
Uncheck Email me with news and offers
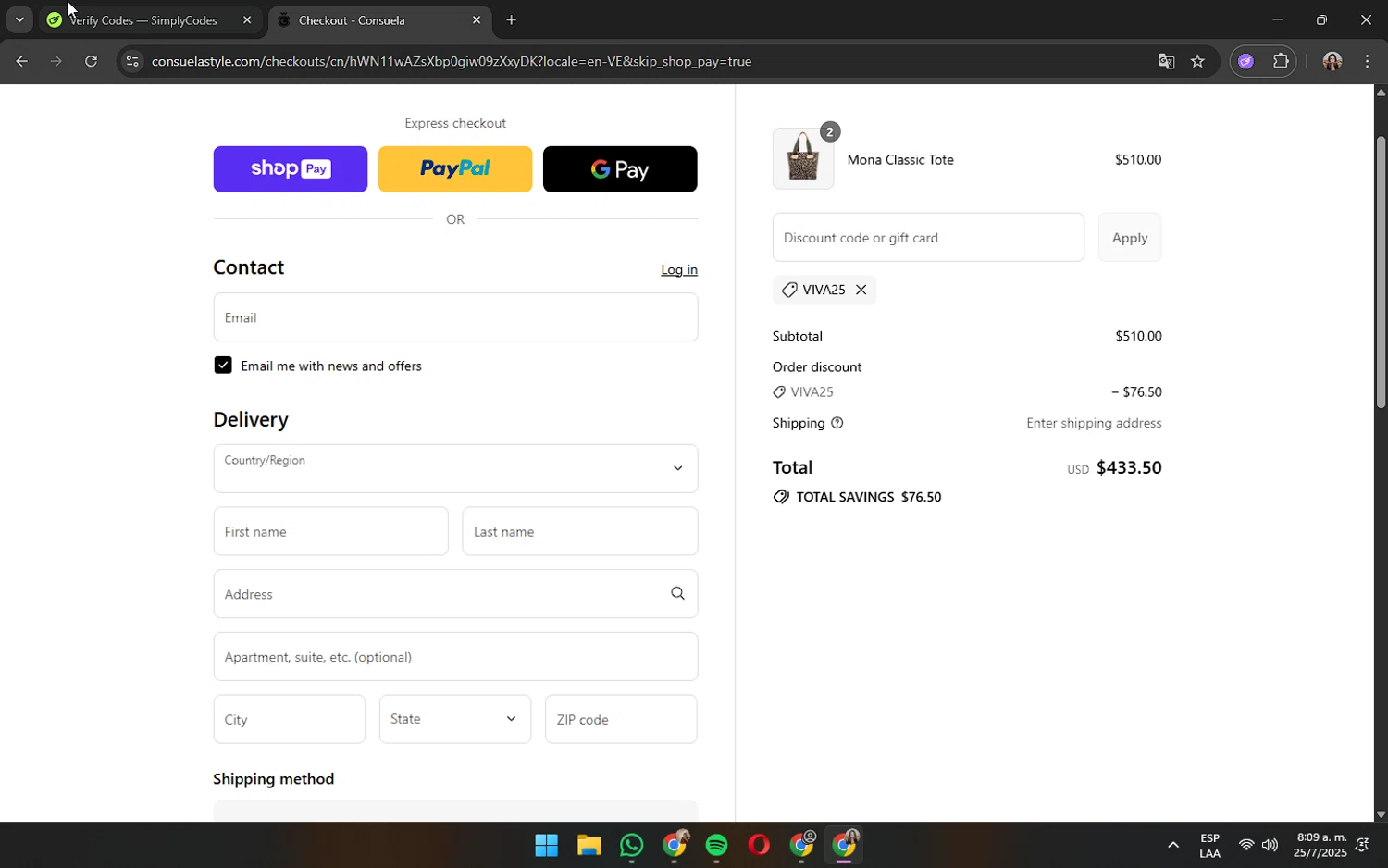click(223, 366)
